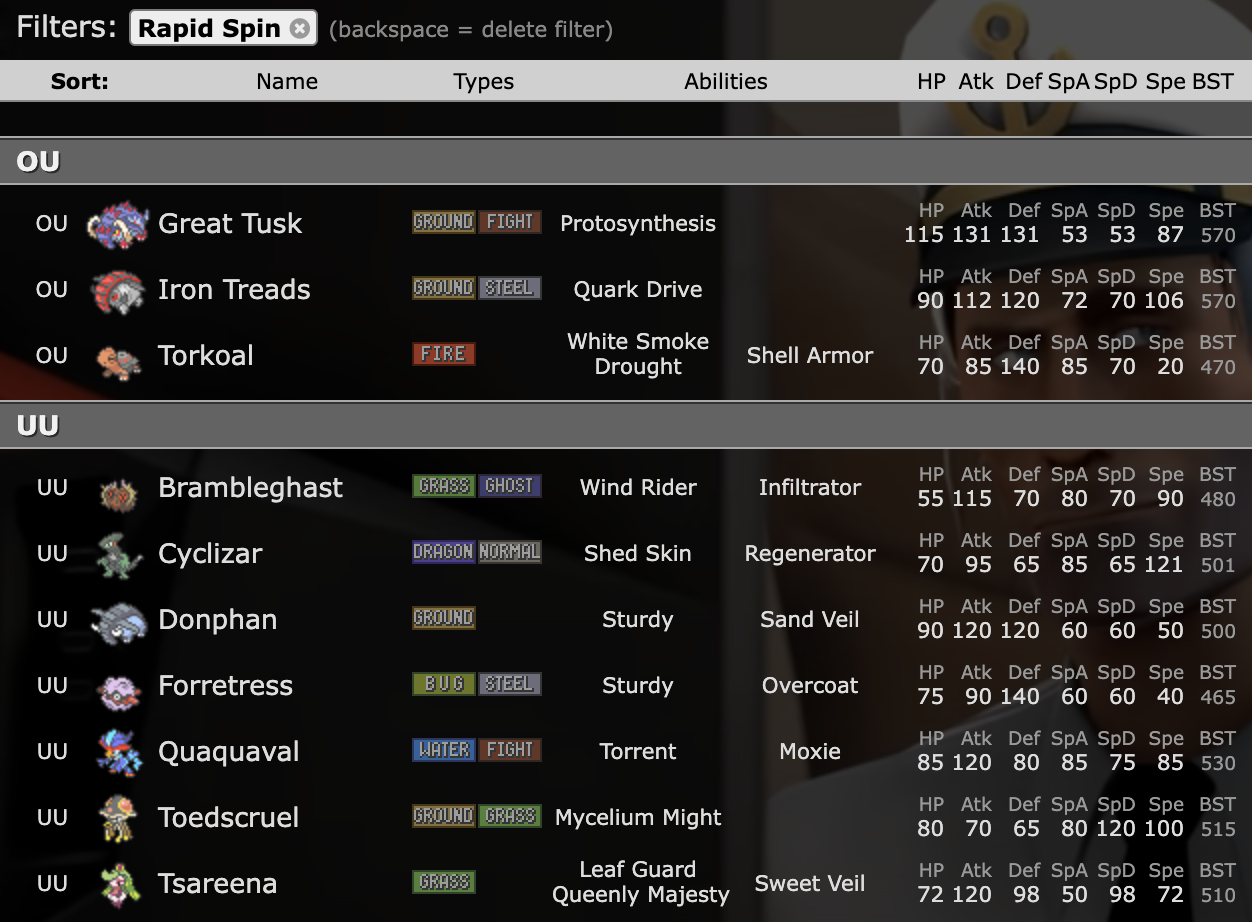
Task: Click Brambleghast's Wind Rider ability
Action: click(638, 488)
